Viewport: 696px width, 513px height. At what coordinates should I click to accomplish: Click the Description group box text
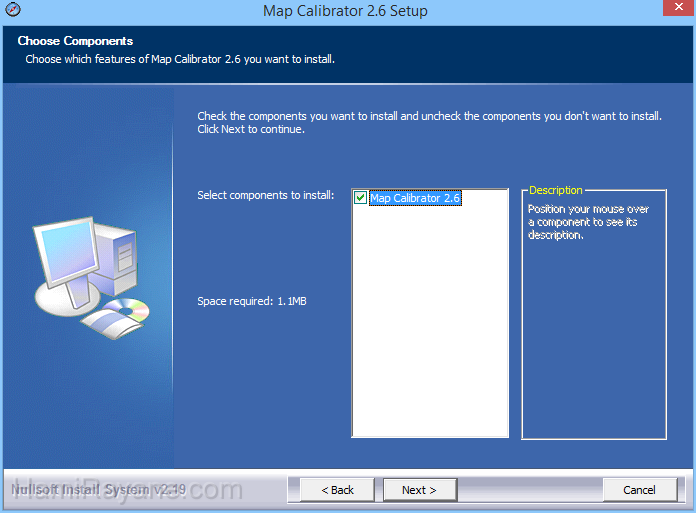click(588, 222)
